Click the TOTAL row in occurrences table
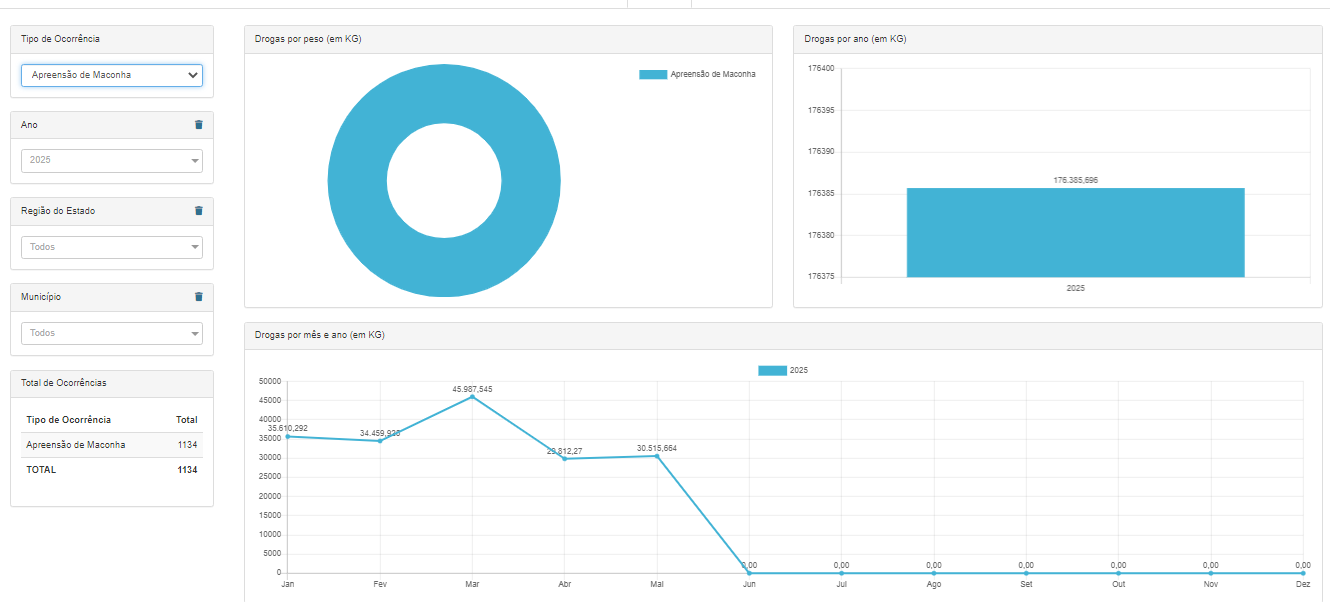This screenshot has height=602, width=1330. (x=111, y=470)
